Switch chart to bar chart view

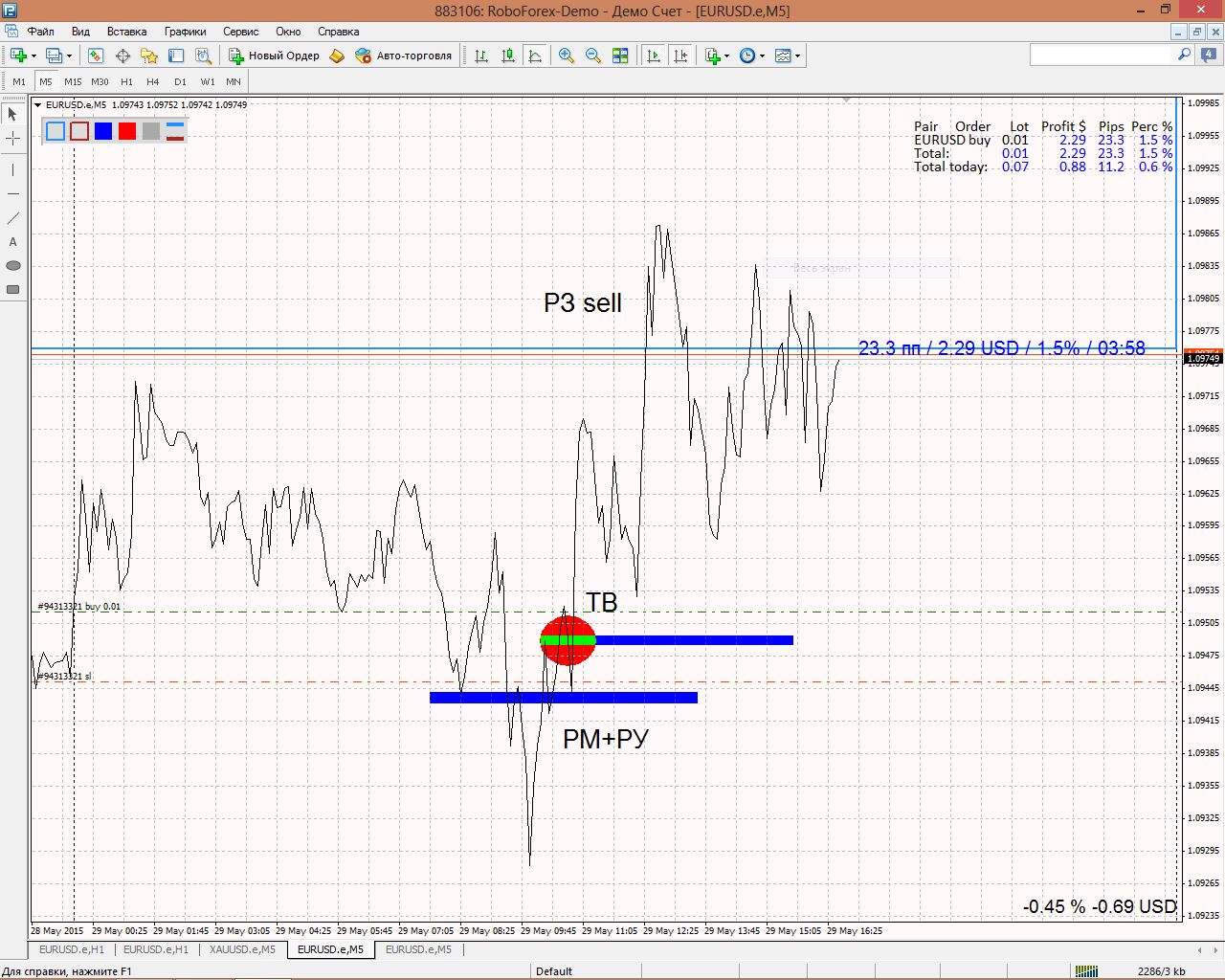coord(481,56)
